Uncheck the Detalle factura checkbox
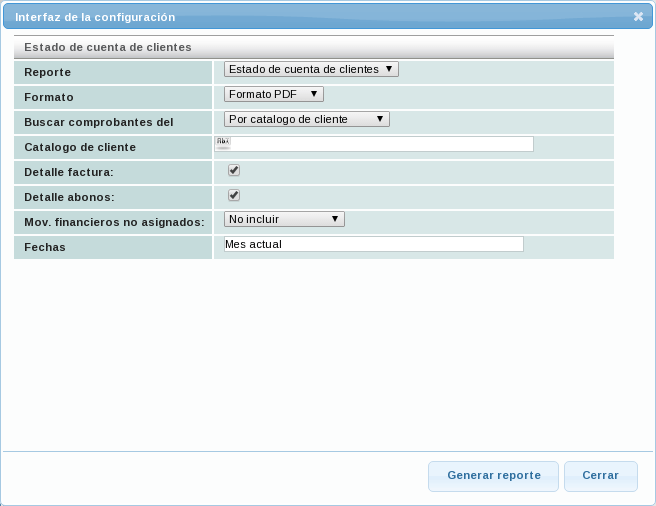The image size is (656, 506). point(234,170)
